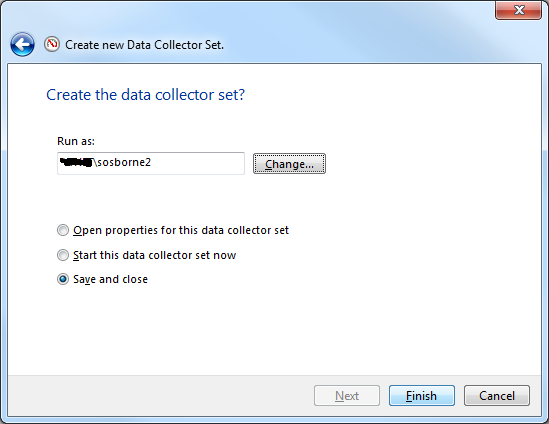Click the empty end of Run as field
The height and width of the screenshot is (424, 549).
pos(198,163)
